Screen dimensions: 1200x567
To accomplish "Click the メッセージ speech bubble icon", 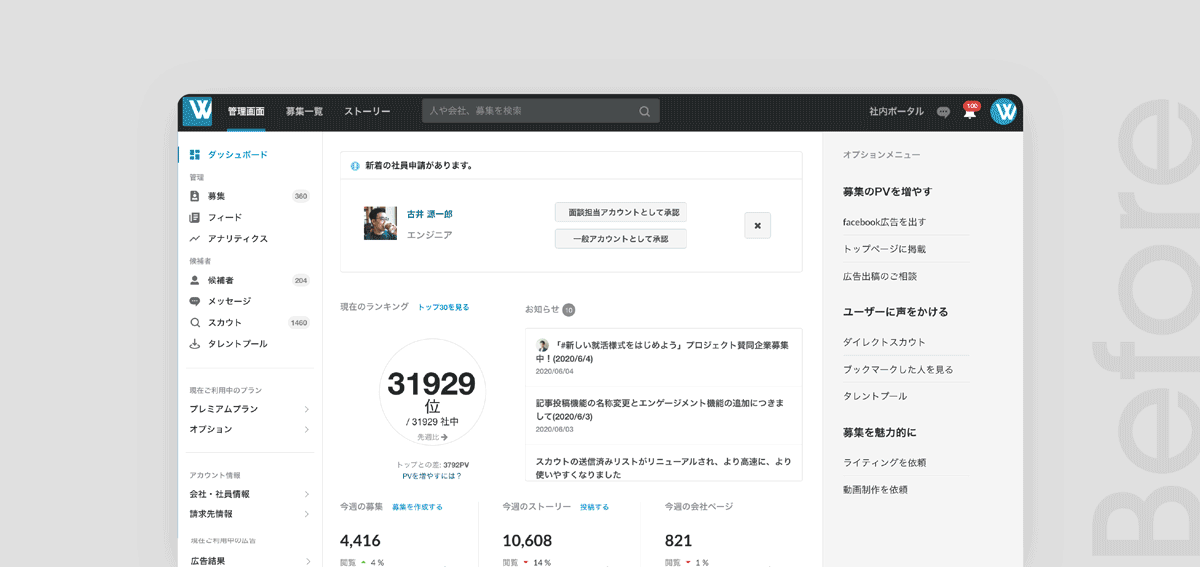I will 195,301.
